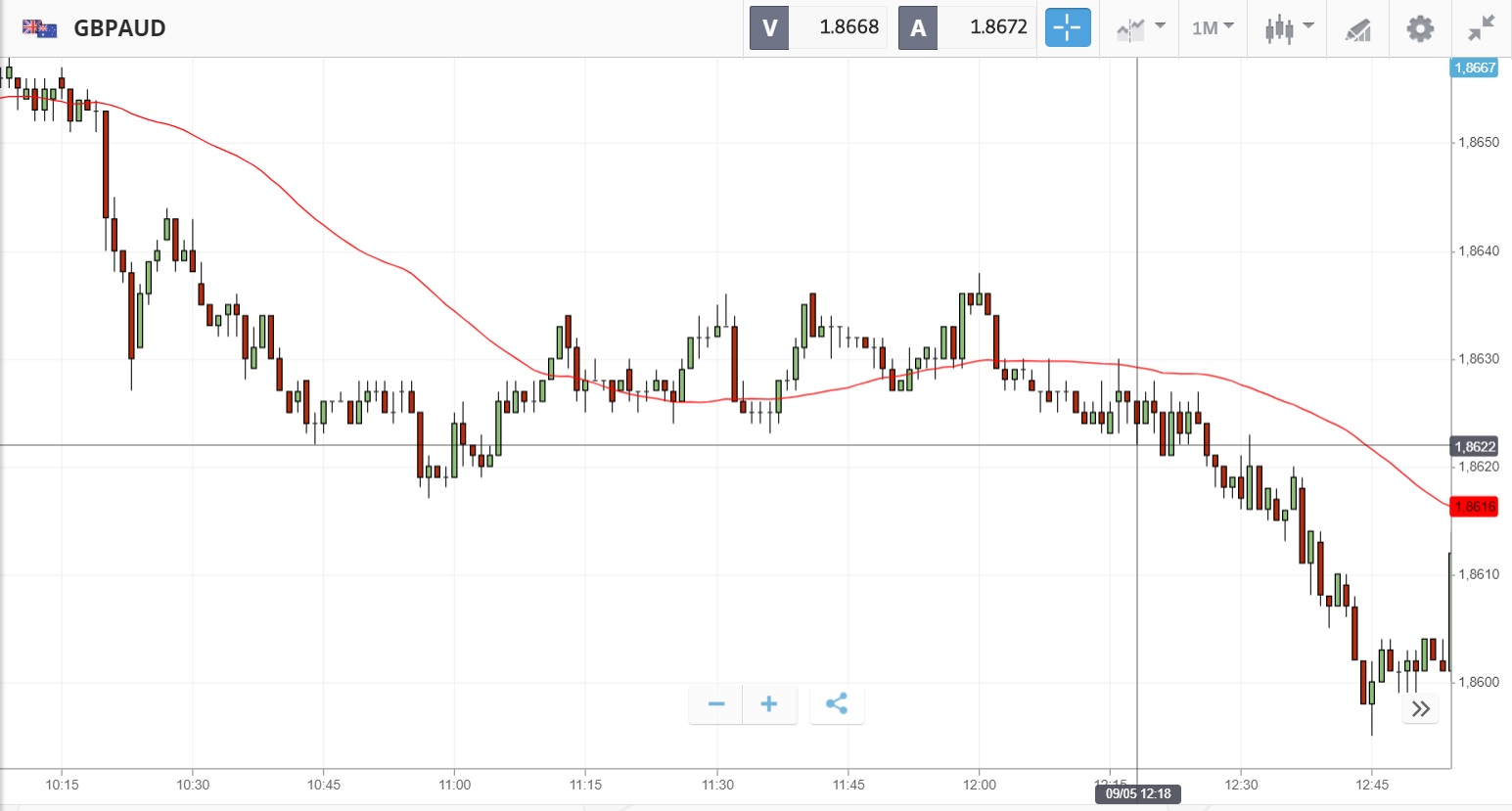Open the drawing tools icon
The width and height of the screenshot is (1512, 811).
(1358, 29)
